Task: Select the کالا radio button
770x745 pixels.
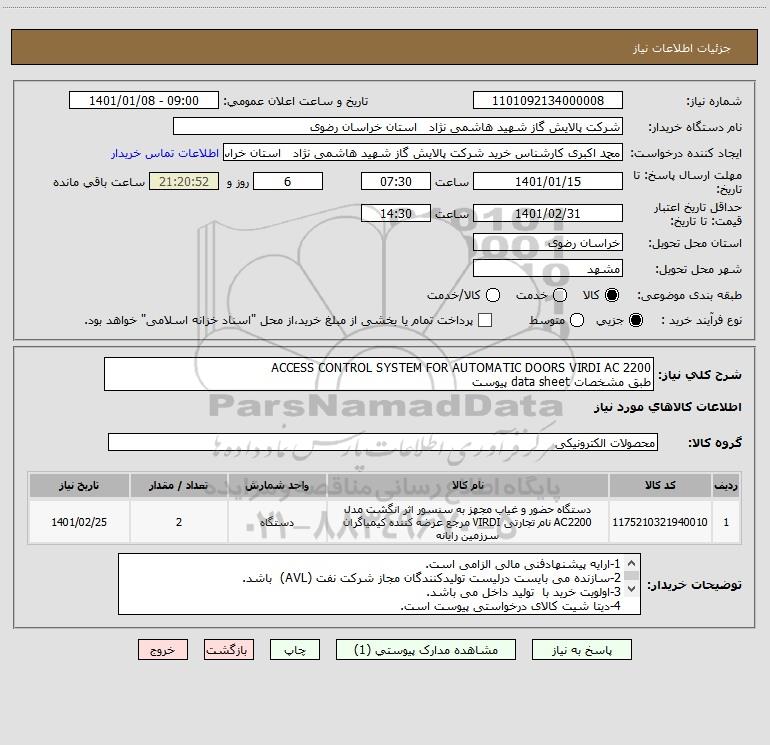Action: [x=612, y=295]
